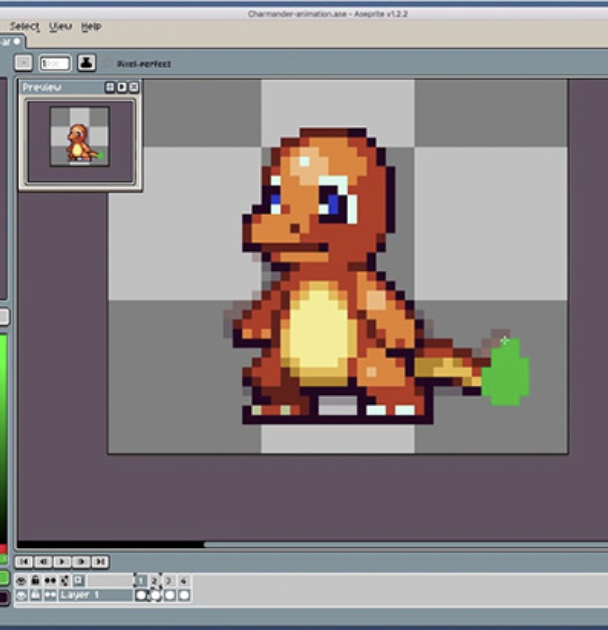Play the animation from the timeline
The width and height of the screenshot is (608, 630).
62,562
